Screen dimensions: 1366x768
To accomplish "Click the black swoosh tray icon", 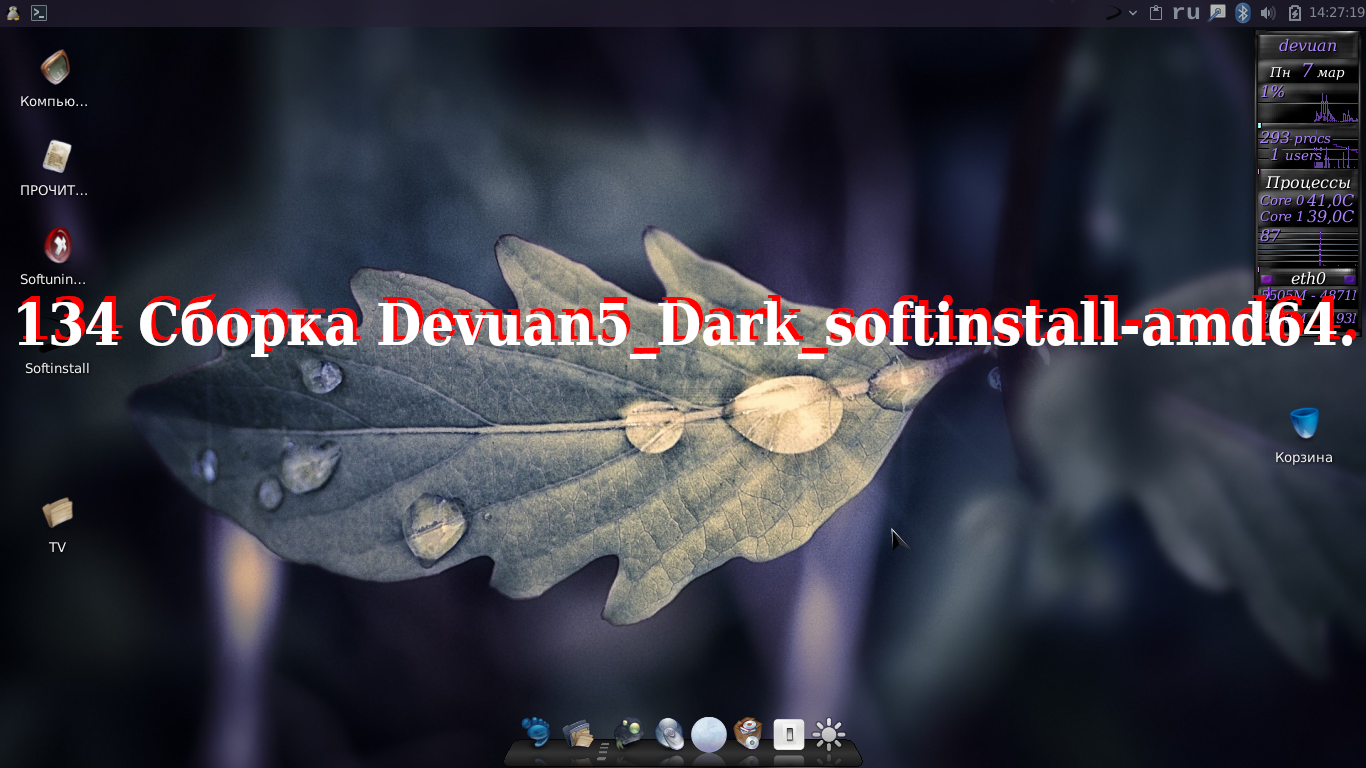I will coord(1113,13).
